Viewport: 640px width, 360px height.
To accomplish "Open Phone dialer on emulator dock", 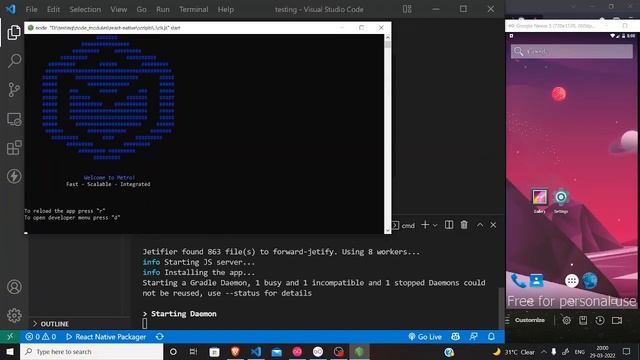I will coord(518,281).
